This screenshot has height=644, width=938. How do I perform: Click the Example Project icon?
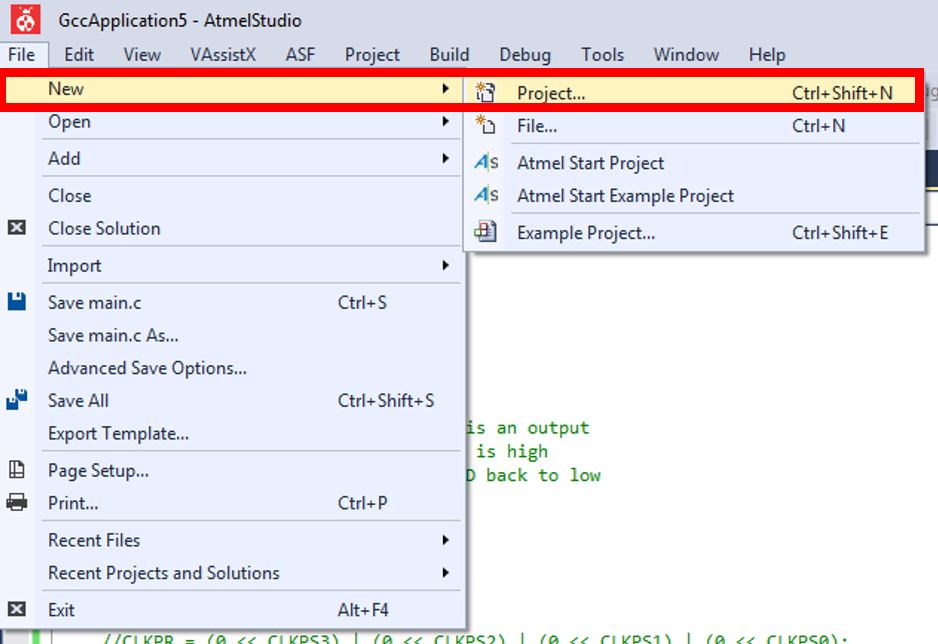[485, 231]
